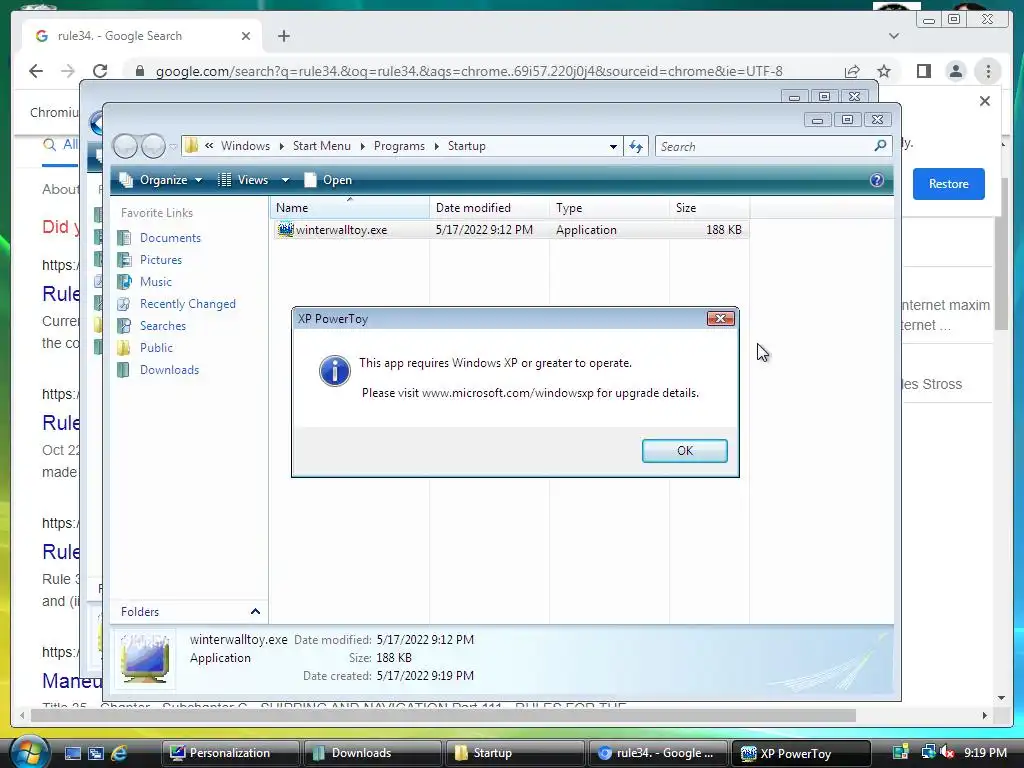Sort by Date modified column
Image resolution: width=1024 pixels, height=768 pixels.
pyautogui.click(x=489, y=208)
